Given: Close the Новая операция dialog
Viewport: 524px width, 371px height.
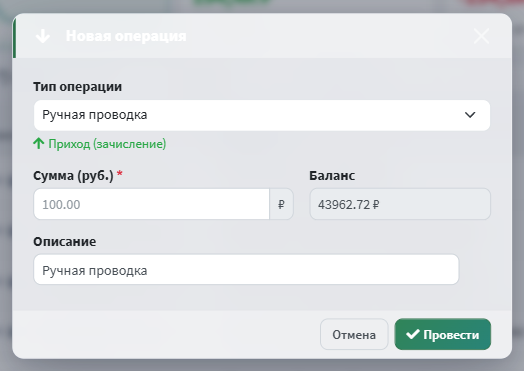Looking at the screenshot, I should 481,36.
